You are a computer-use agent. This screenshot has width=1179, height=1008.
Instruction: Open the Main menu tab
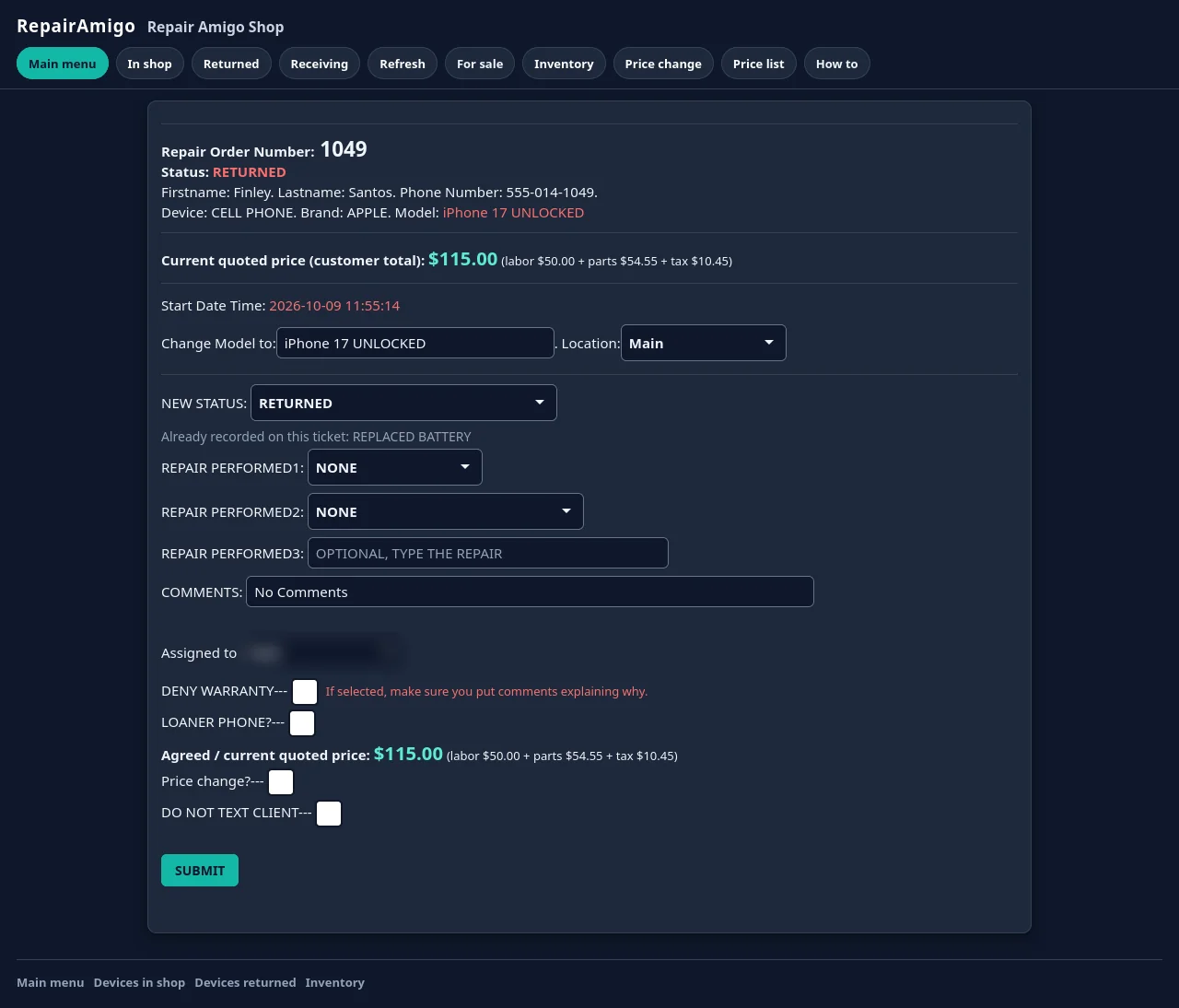63,64
